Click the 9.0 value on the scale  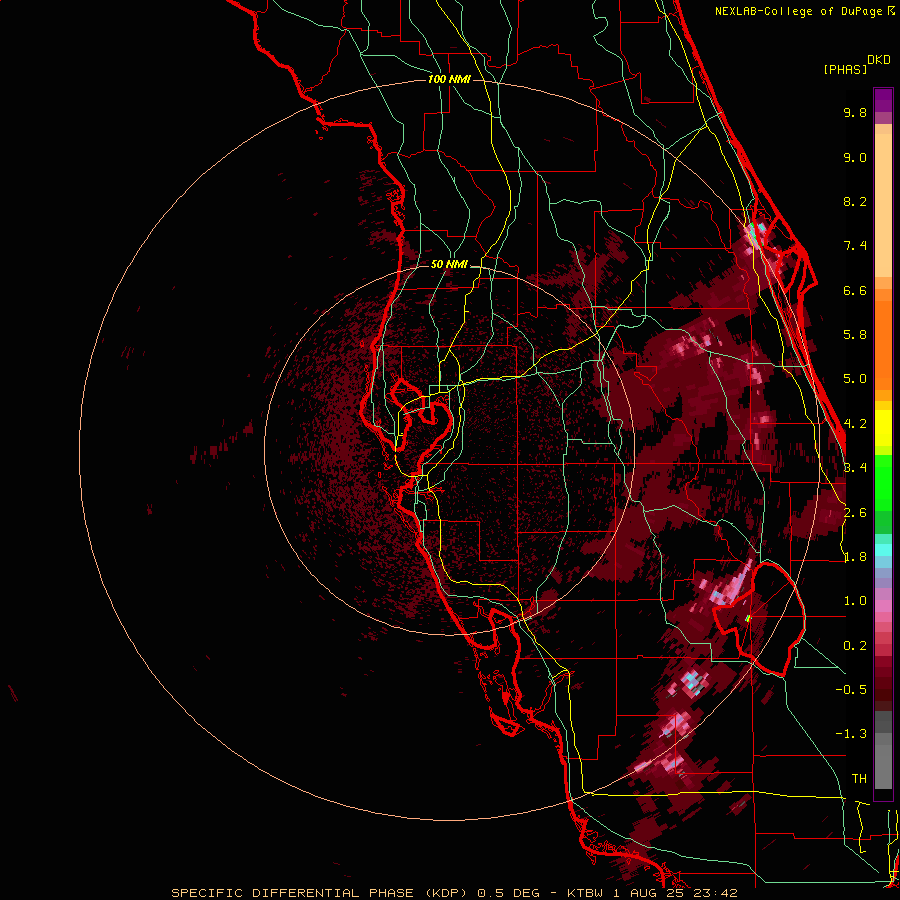point(855,157)
